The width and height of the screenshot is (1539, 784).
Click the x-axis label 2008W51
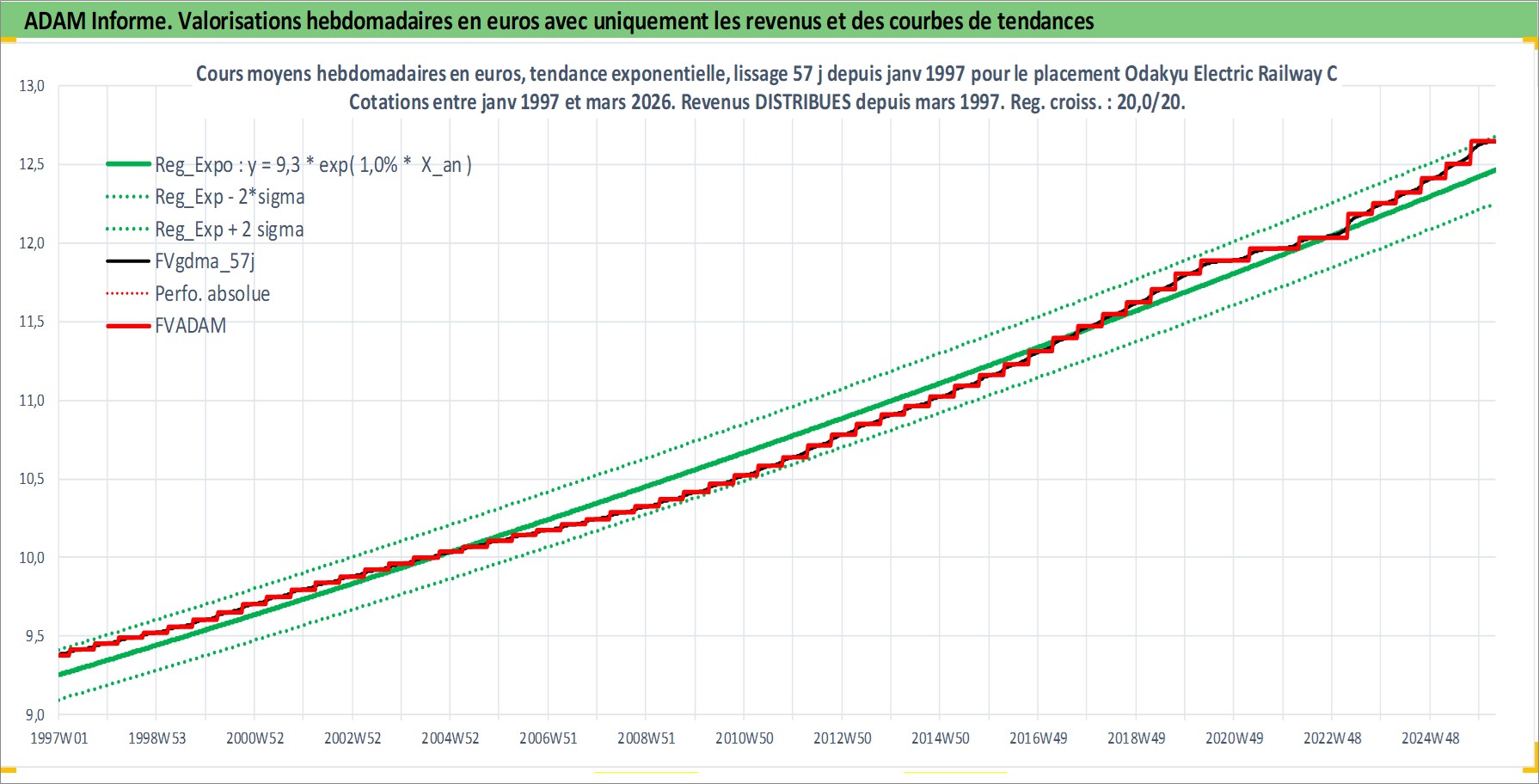[x=647, y=738]
